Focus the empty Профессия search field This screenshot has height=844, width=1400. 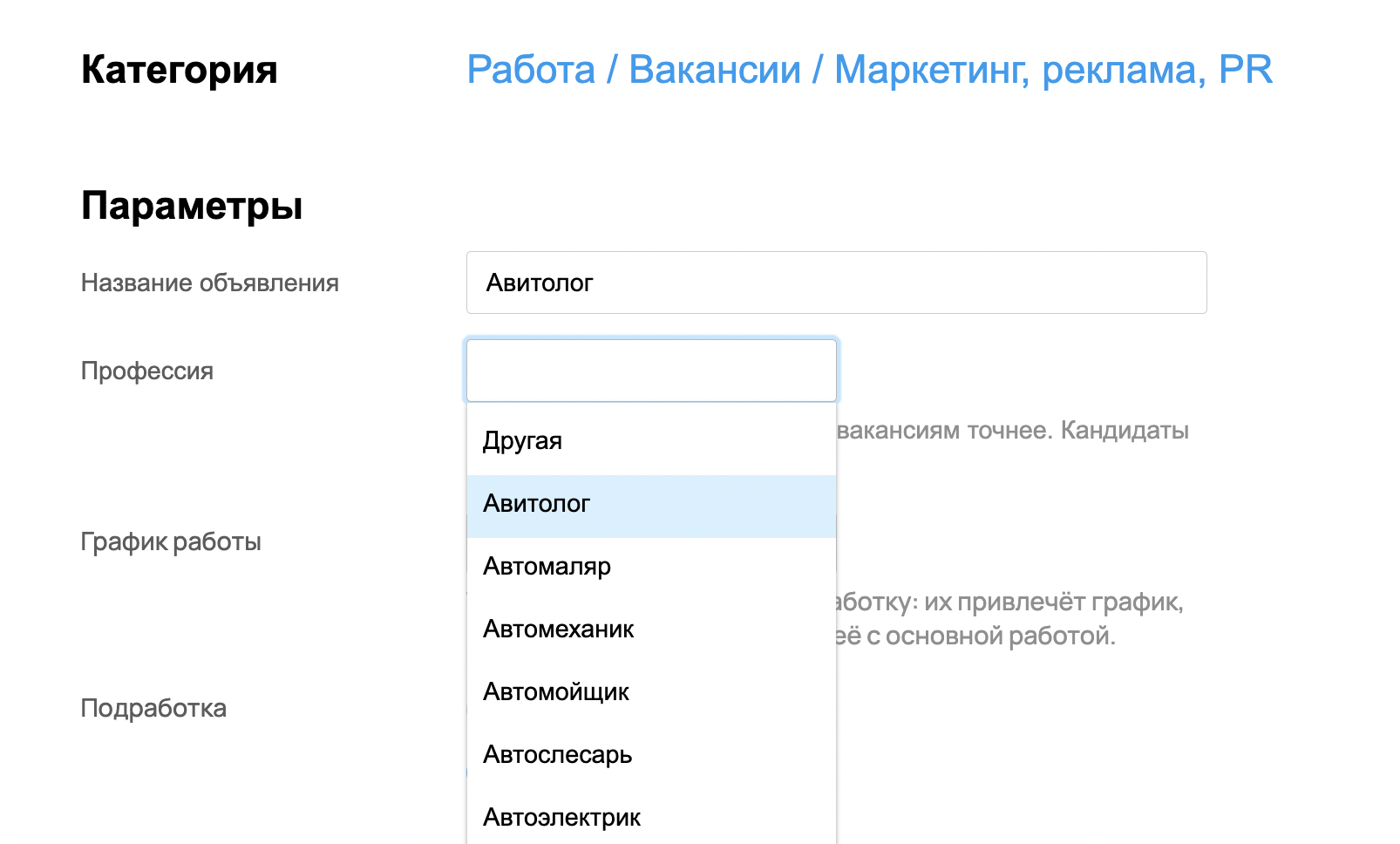pos(651,371)
